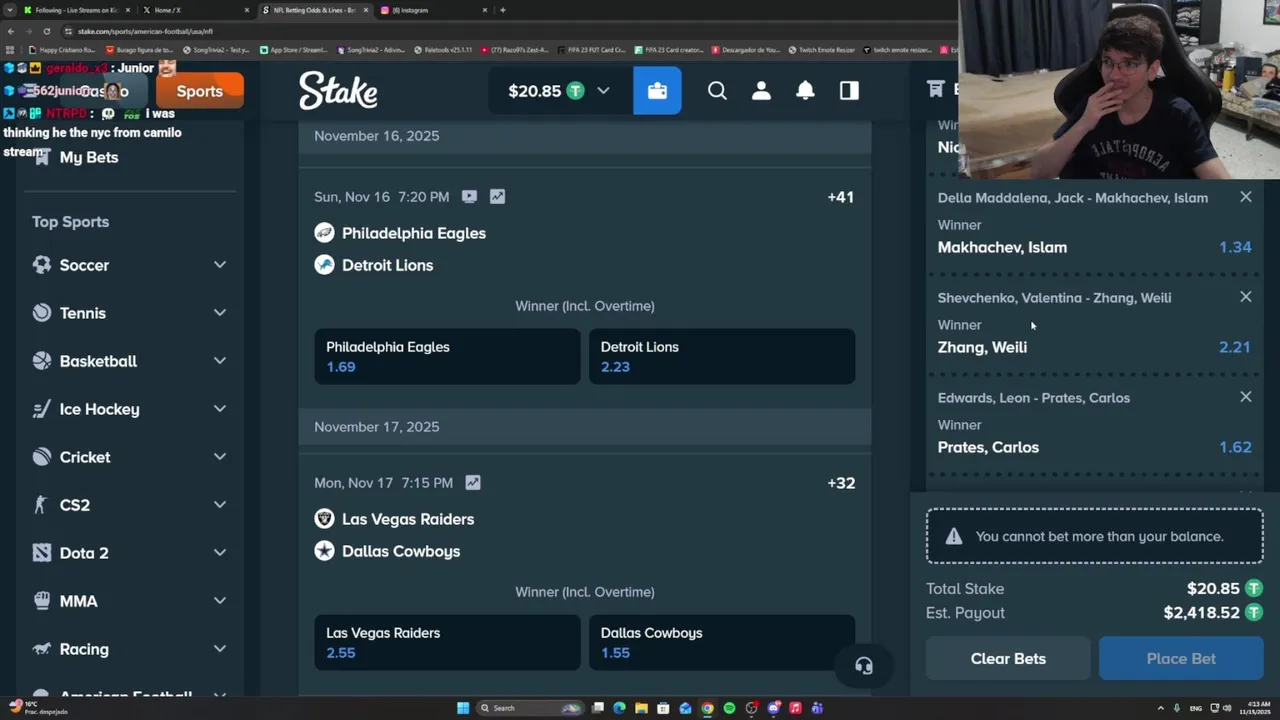Click the Dota 2 icon in sidebar
The width and height of the screenshot is (1280, 720).
click(41, 553)
